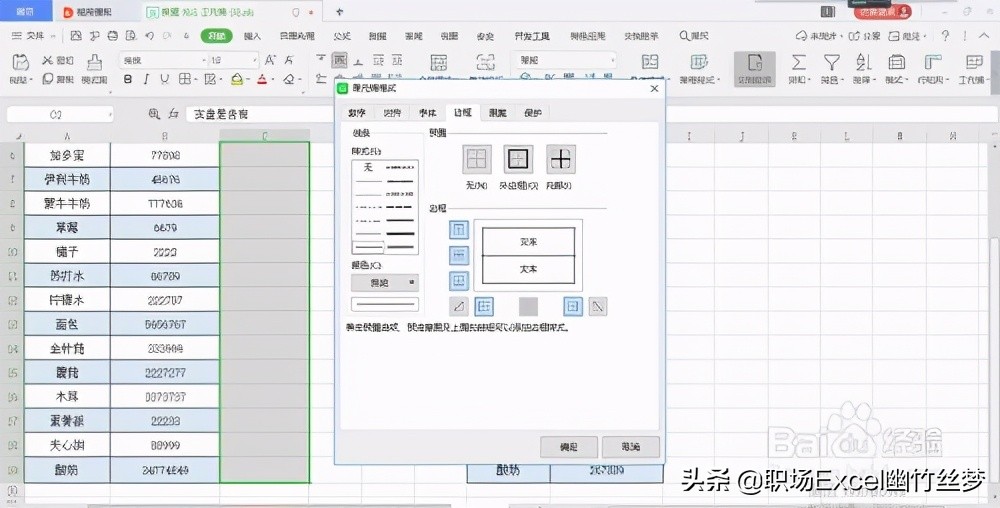Viewport: 1000px width, 508px height.
Task: Switch to the Font tab in dialog
Action: (x=427, y=113)
